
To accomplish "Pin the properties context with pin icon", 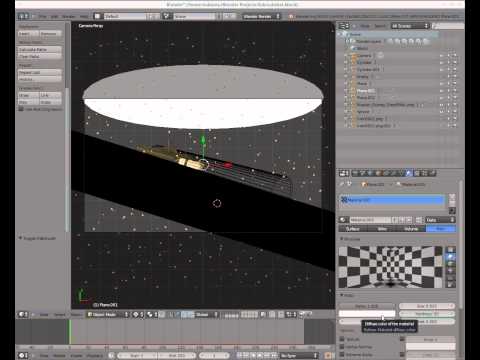I will pos(343,184).
